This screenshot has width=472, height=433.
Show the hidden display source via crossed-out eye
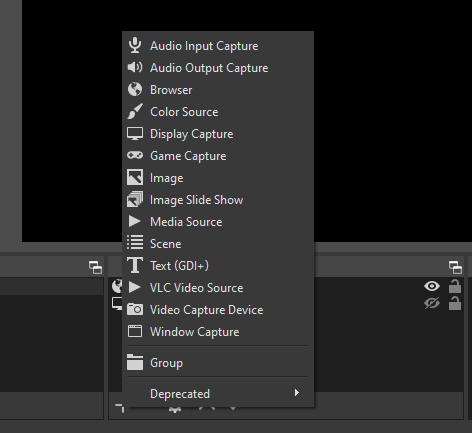point(432,303)
